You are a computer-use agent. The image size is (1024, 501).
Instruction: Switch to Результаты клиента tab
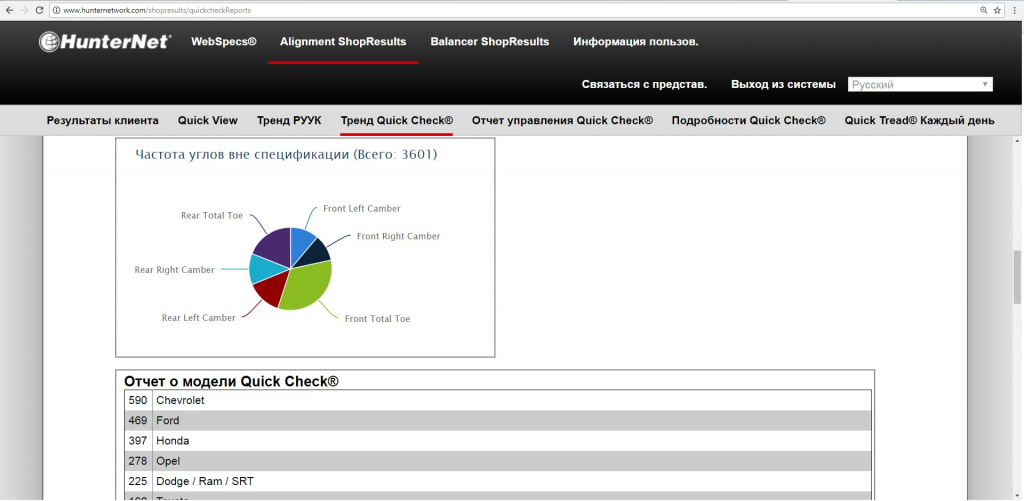103,121
